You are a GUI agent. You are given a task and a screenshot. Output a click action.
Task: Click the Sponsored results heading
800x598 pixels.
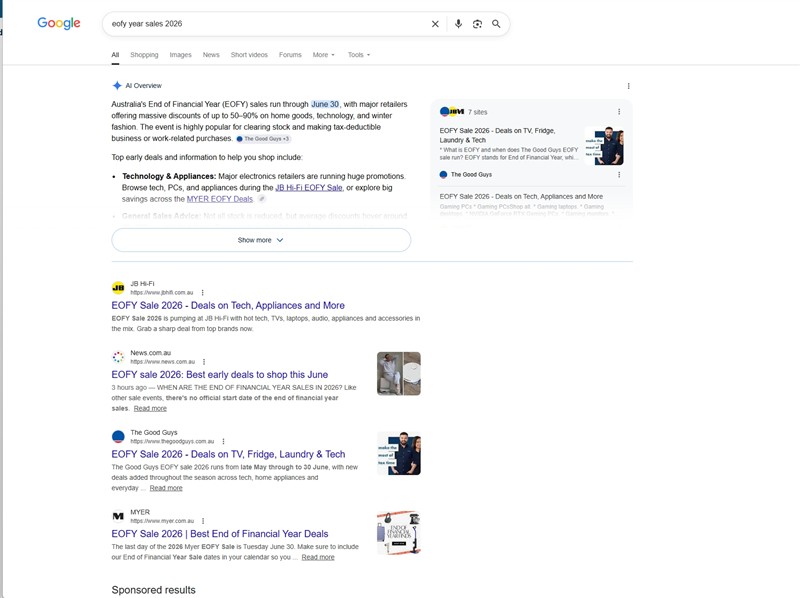click(154, 590)
